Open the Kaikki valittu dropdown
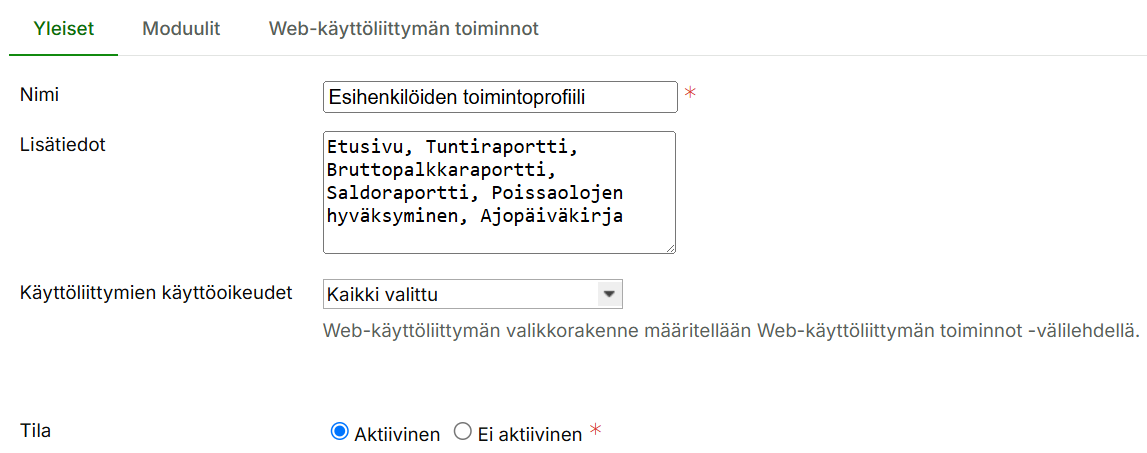 click(460, 294)
